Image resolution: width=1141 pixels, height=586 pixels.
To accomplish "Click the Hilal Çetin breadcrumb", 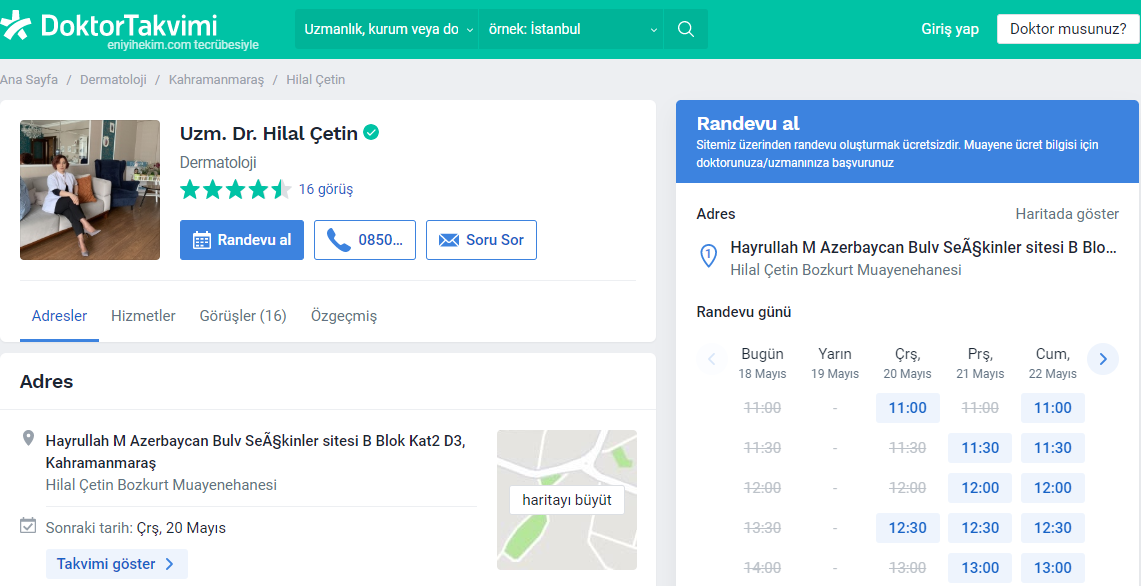I will pyautogui.click(x=316, y=79).
